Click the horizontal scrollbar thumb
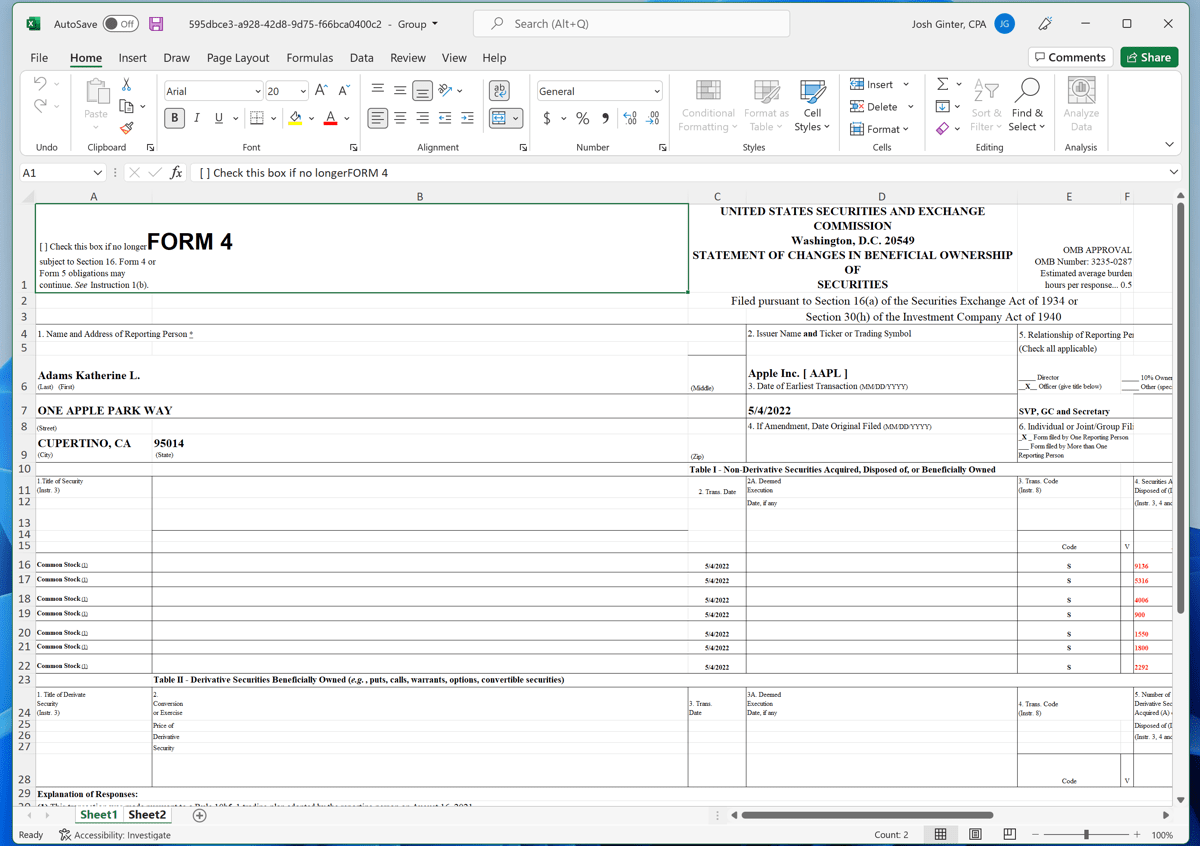The image size is (1200, 846). point(867,815)
